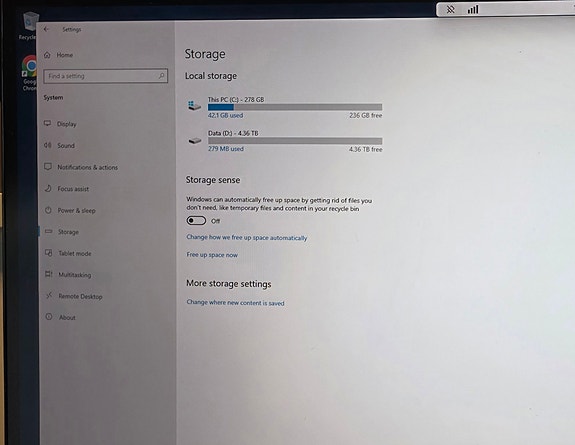The image size is (575, 445).
Task: Select Notifications & actions menu item
Action: [87, 167]
